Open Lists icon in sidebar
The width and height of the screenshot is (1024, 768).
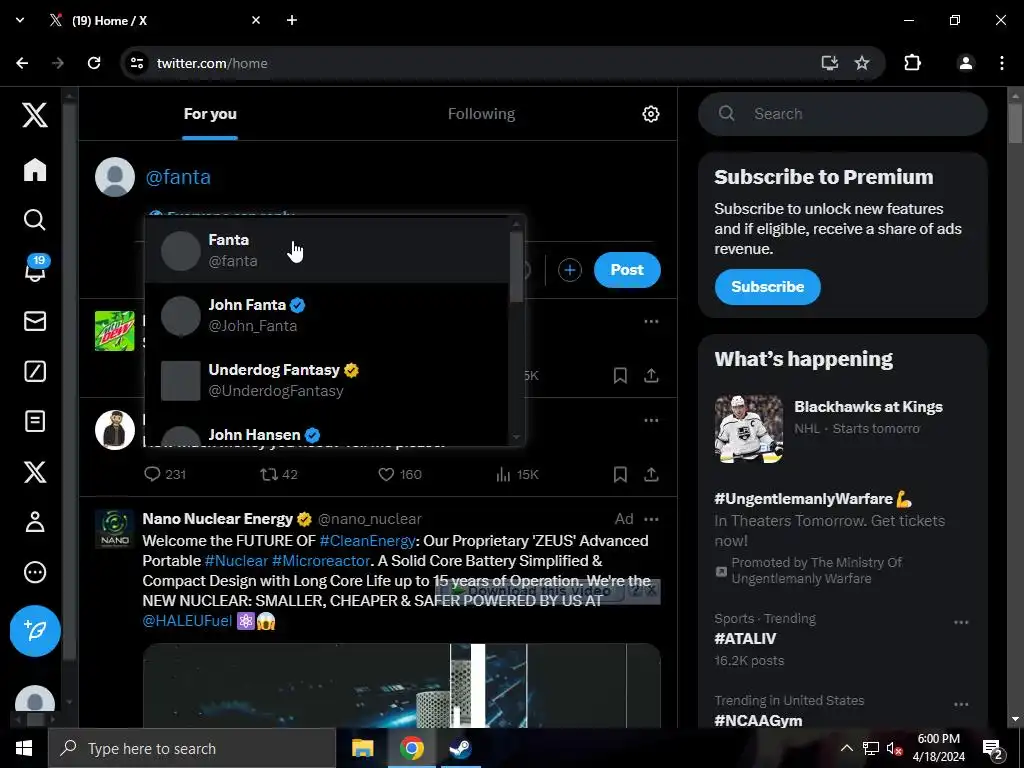(35, 421)
